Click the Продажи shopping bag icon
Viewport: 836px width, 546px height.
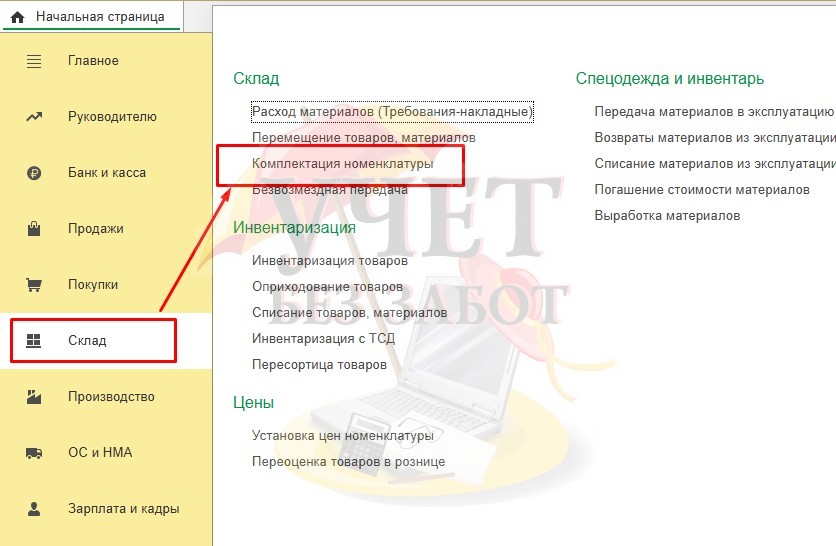click(34, 229)
